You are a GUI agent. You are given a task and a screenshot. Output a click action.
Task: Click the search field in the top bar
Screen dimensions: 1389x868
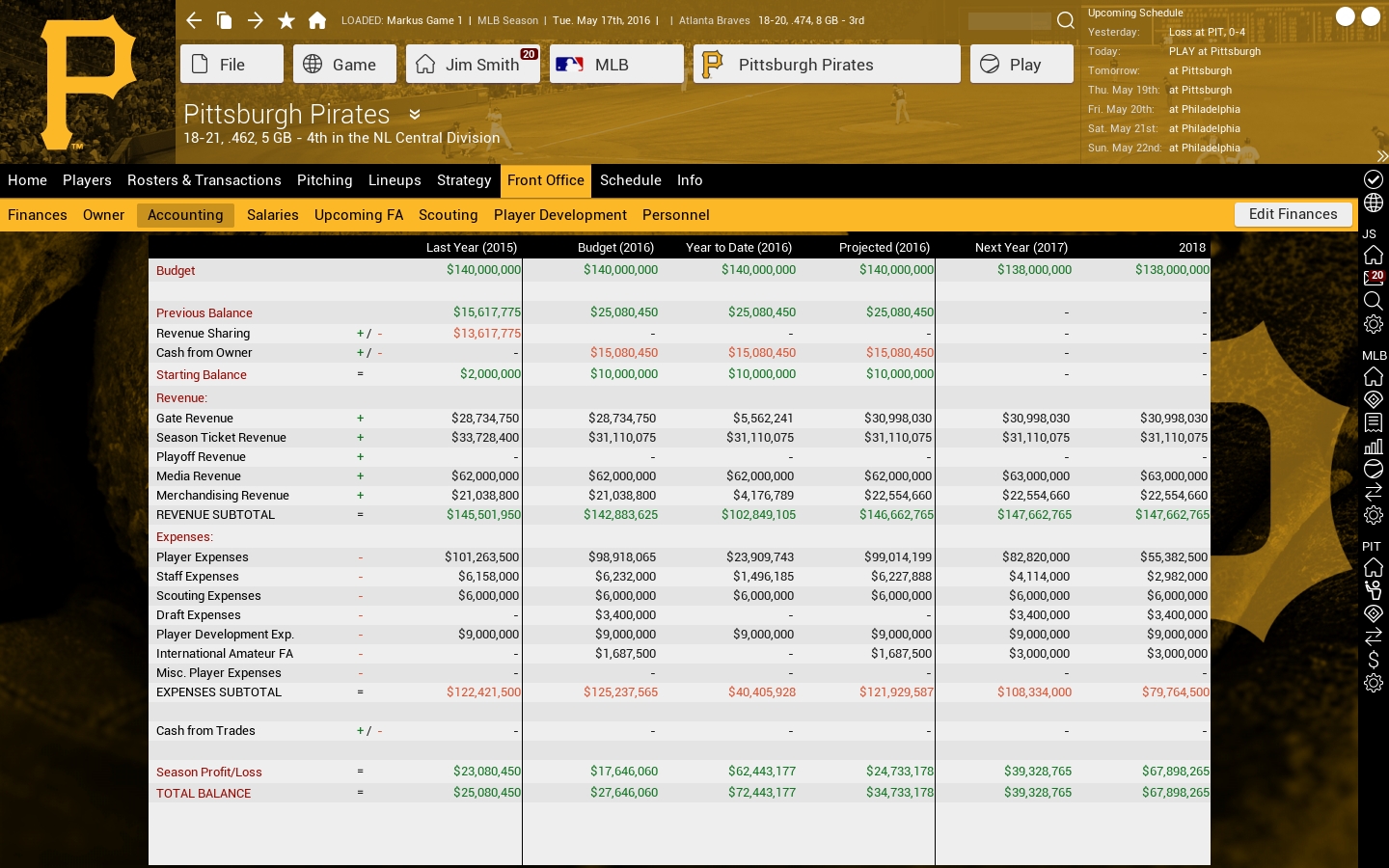tap(1009, 20)
